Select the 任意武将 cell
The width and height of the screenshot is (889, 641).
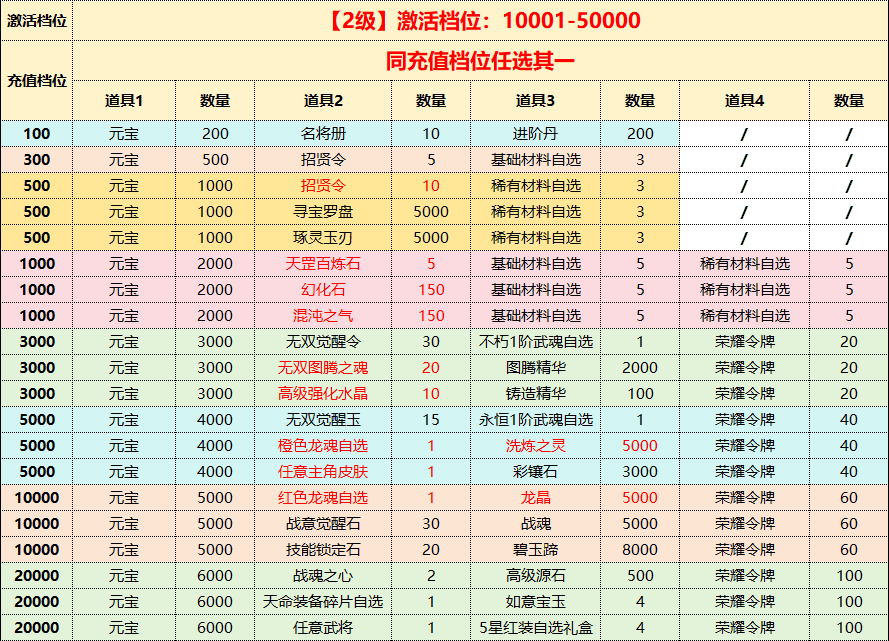click(x=323, y=628)
